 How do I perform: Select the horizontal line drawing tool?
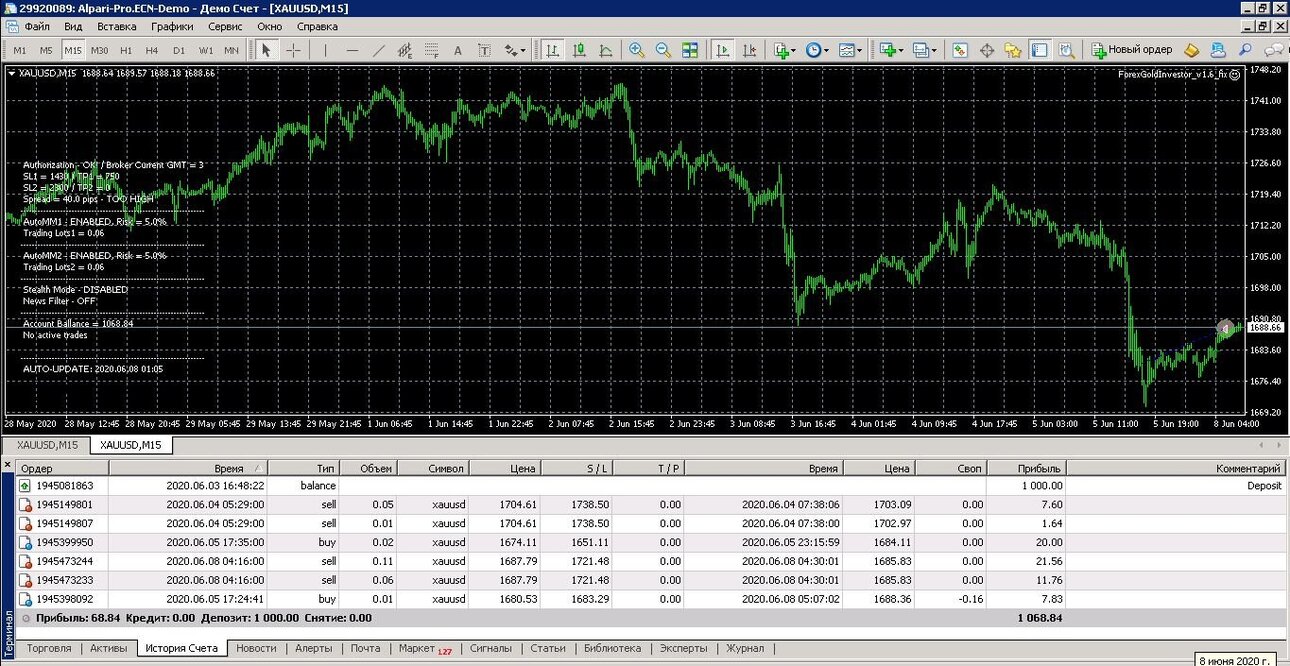click(352, 50)
